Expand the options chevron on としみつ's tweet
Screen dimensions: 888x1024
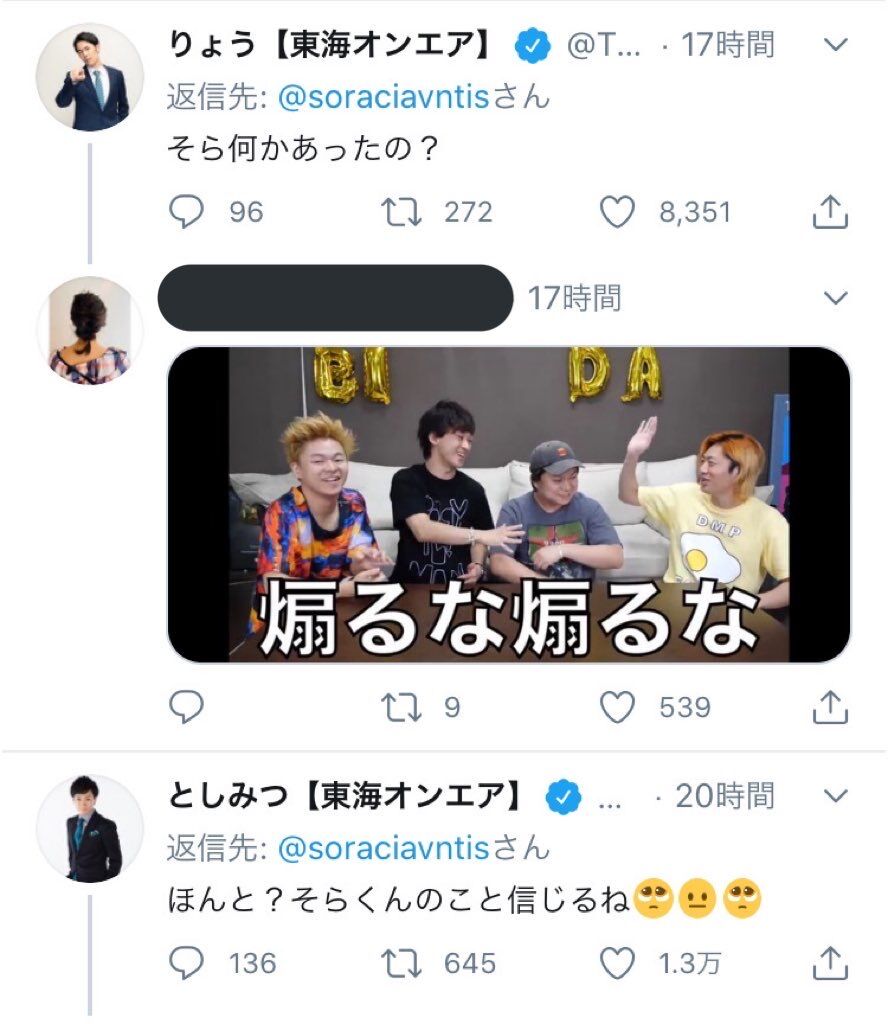pos(836,795)
